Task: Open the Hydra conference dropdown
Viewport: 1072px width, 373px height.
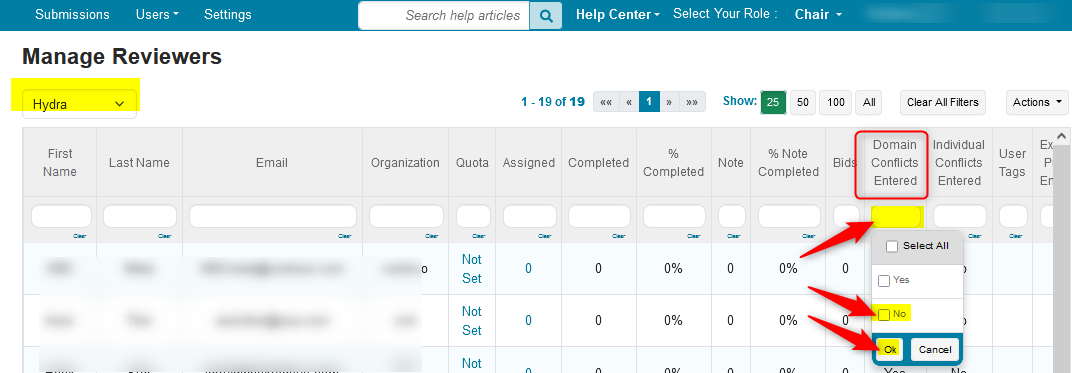Action: [80, 104]
